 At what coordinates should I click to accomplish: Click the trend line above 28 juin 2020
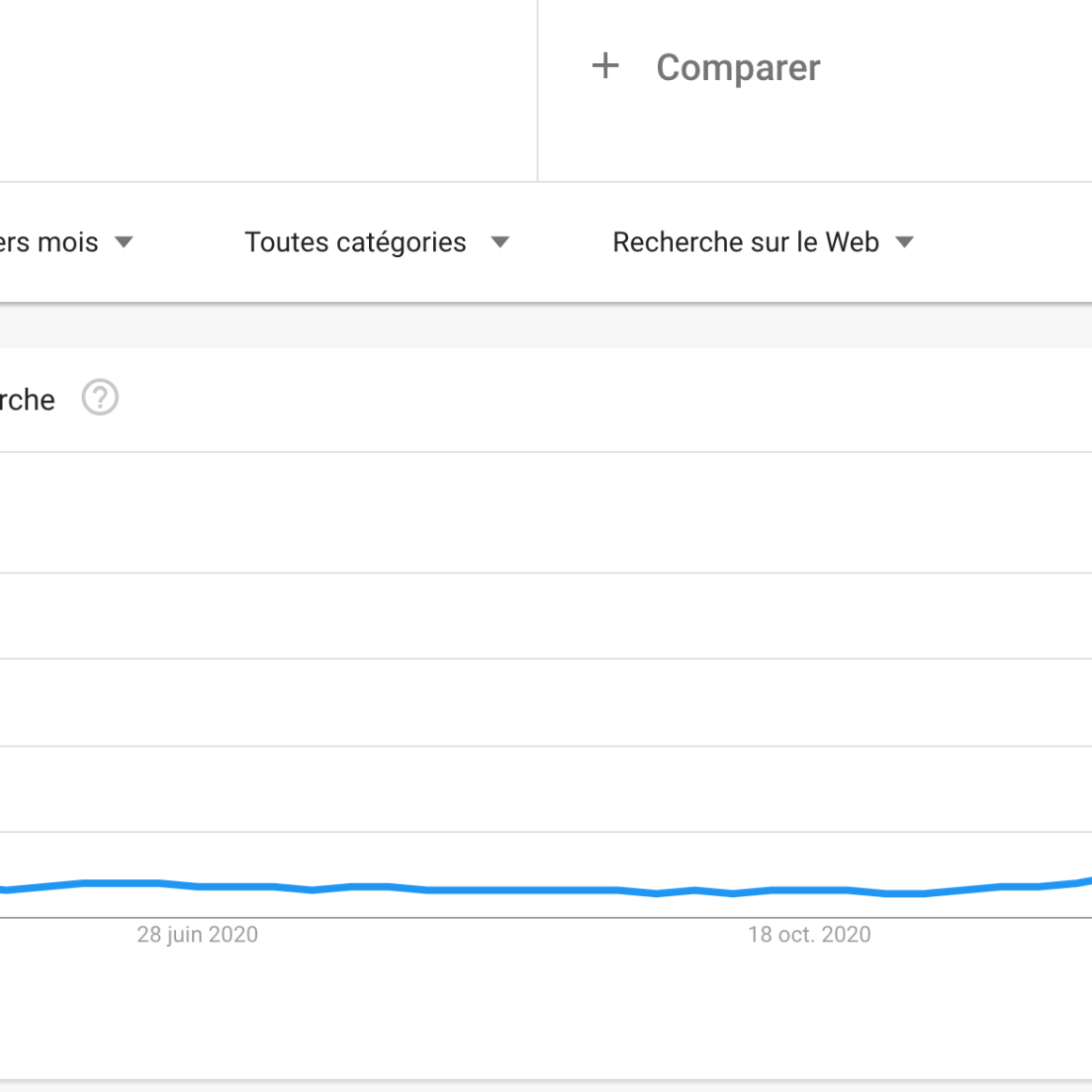[x=198, y=886]
